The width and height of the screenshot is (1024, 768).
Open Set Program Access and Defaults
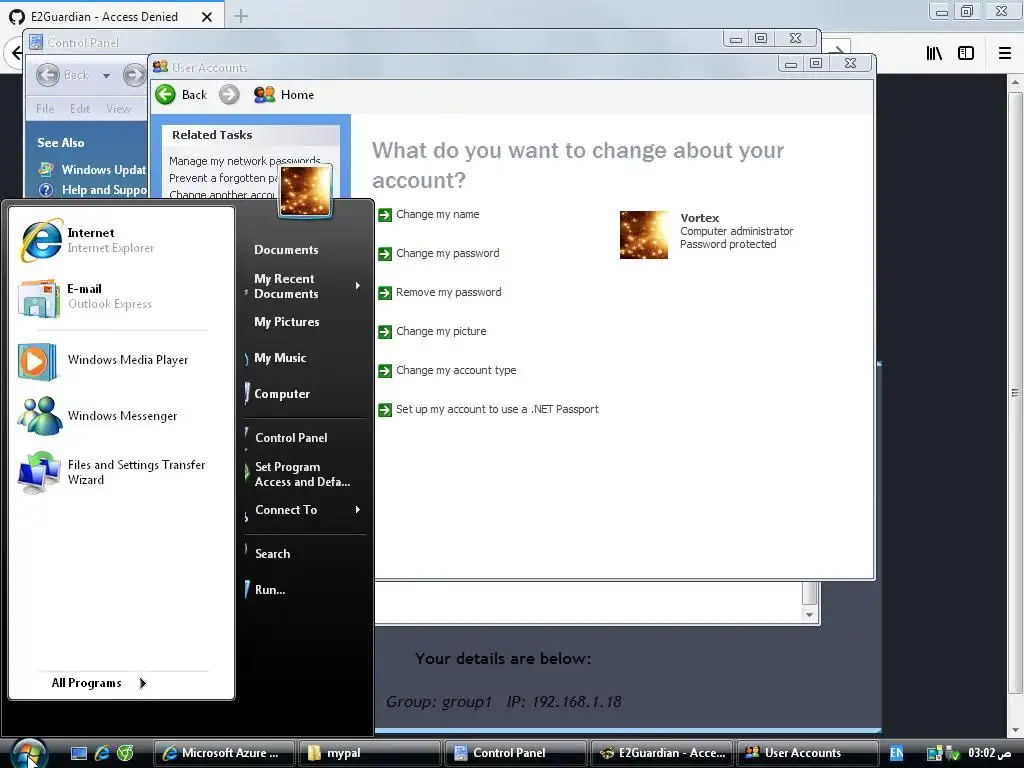tap(302, 474)
